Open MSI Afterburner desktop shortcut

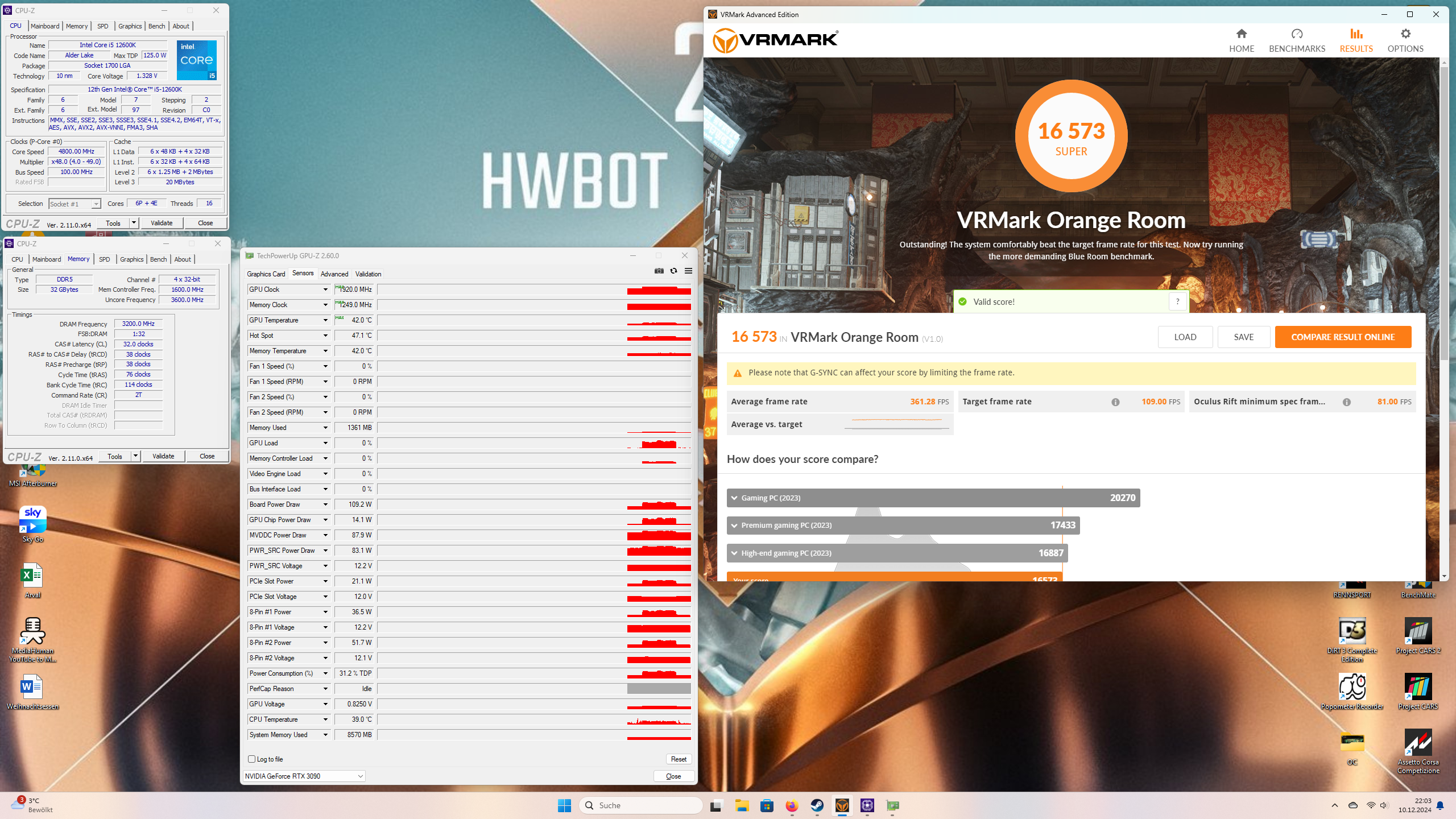33,475
